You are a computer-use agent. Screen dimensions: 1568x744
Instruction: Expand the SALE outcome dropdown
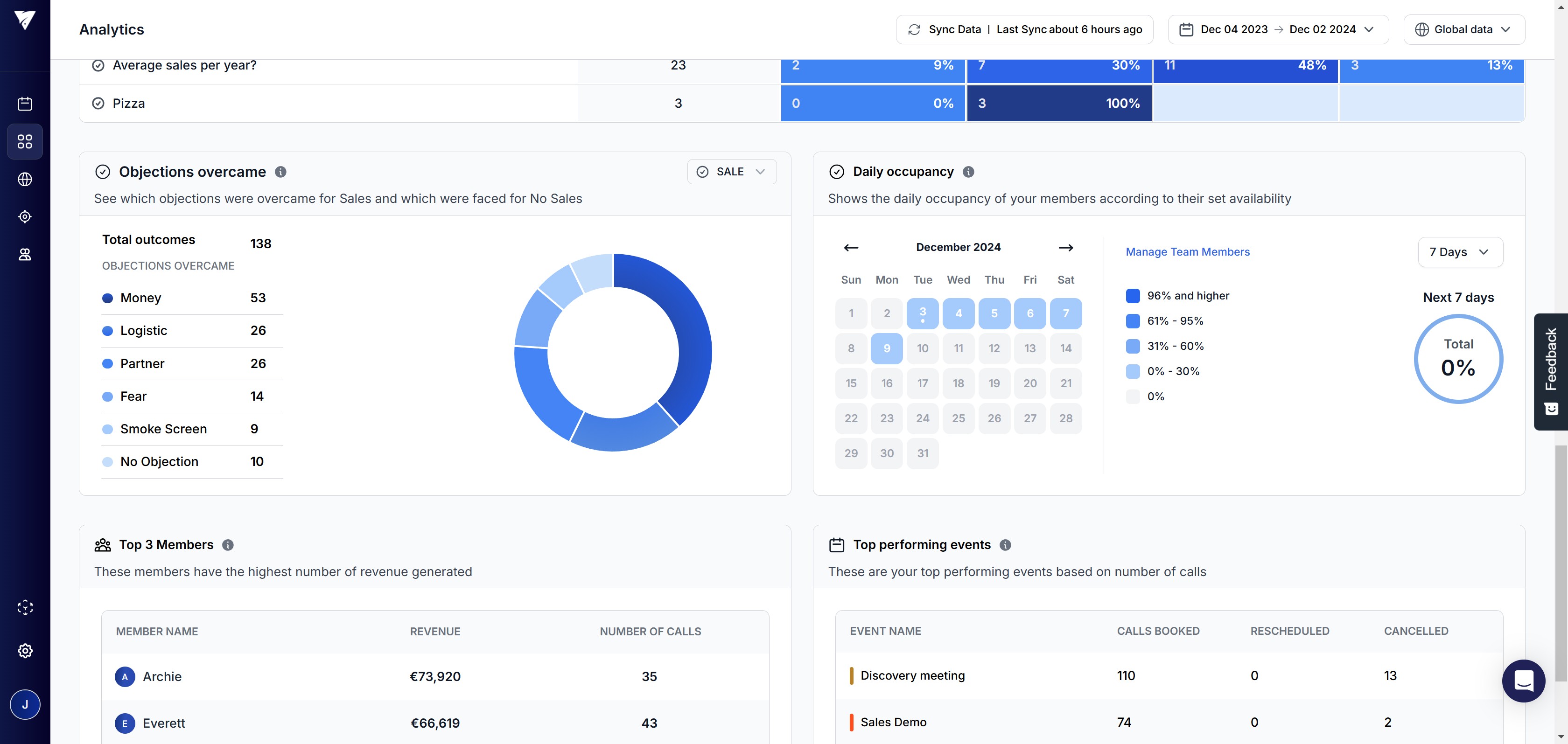coord(732,172)
